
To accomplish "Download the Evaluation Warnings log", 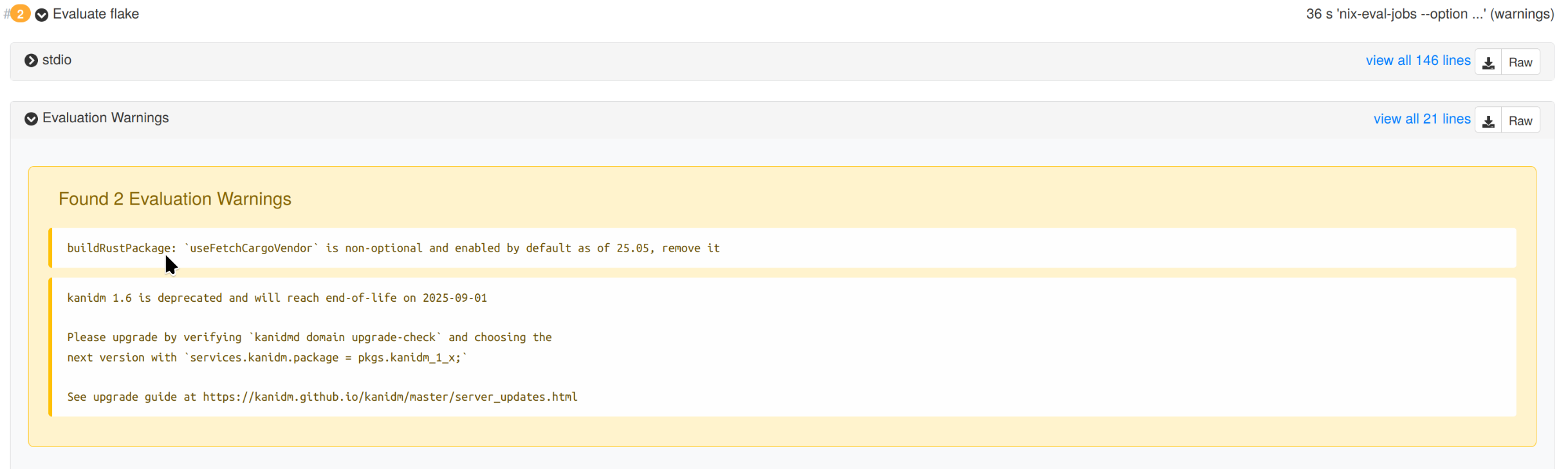I will [x=1488, y=121].
